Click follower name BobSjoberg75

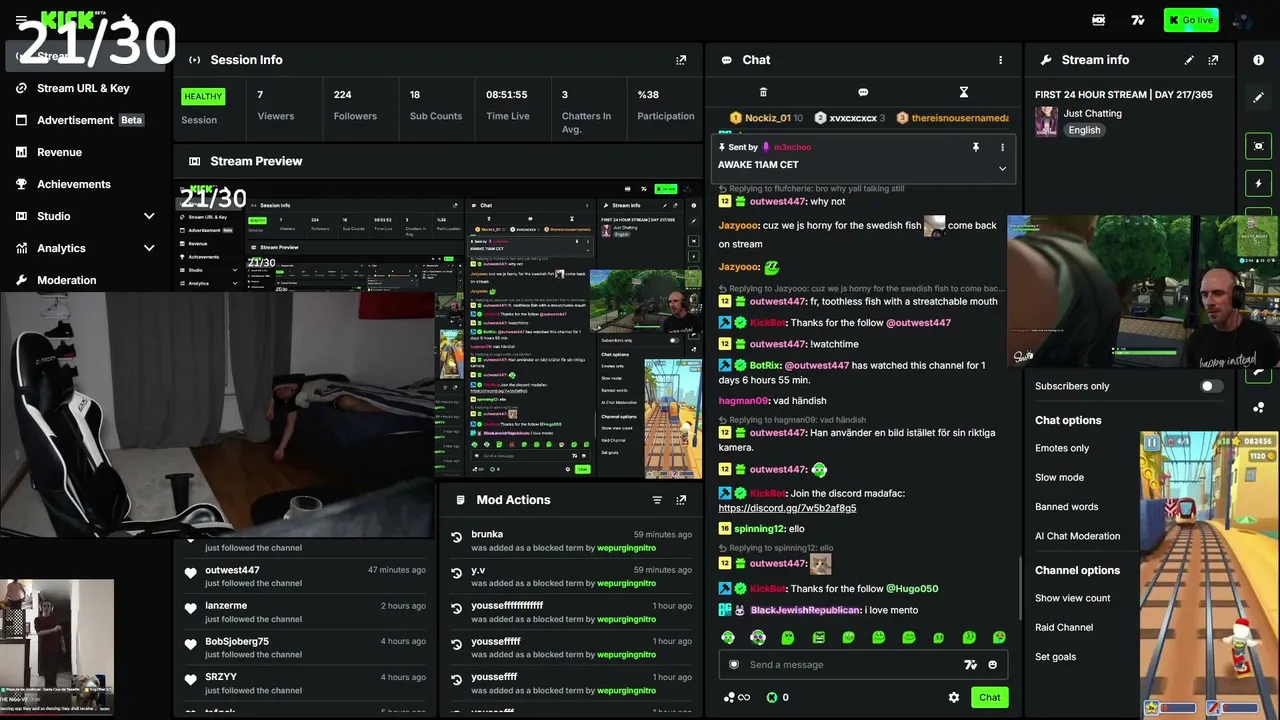point(237,641)
